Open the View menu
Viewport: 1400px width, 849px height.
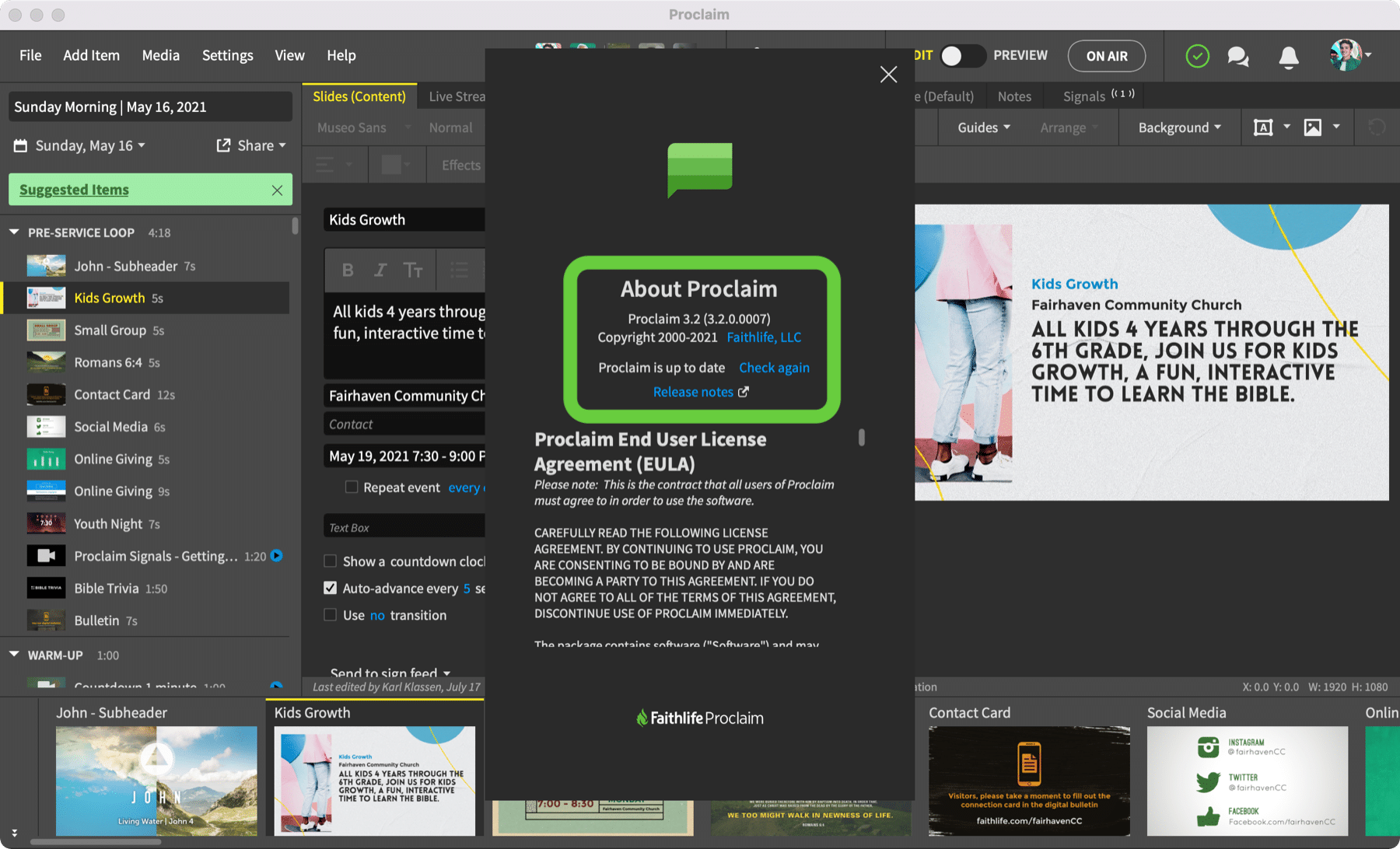click(289, 55)
